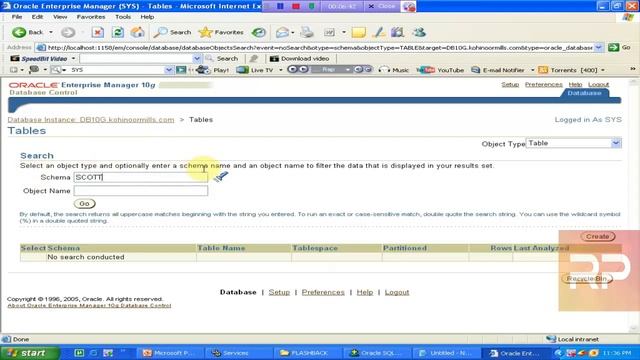
Task: Click Download video in SpeedBit toolbar
Action: click(299, 58)
